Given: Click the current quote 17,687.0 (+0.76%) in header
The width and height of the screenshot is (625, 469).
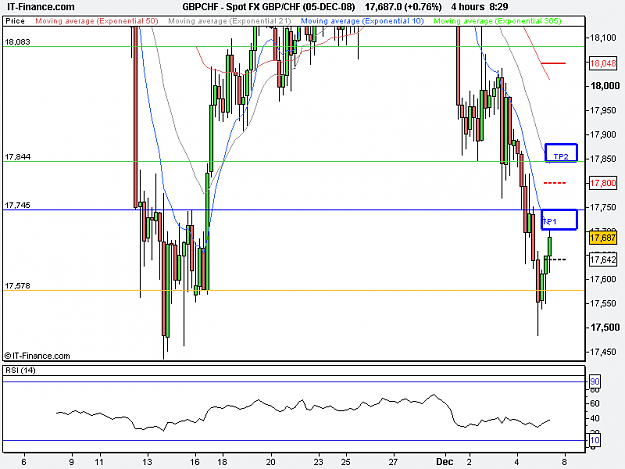Looking at the screenshot, I should click(403, 7).
